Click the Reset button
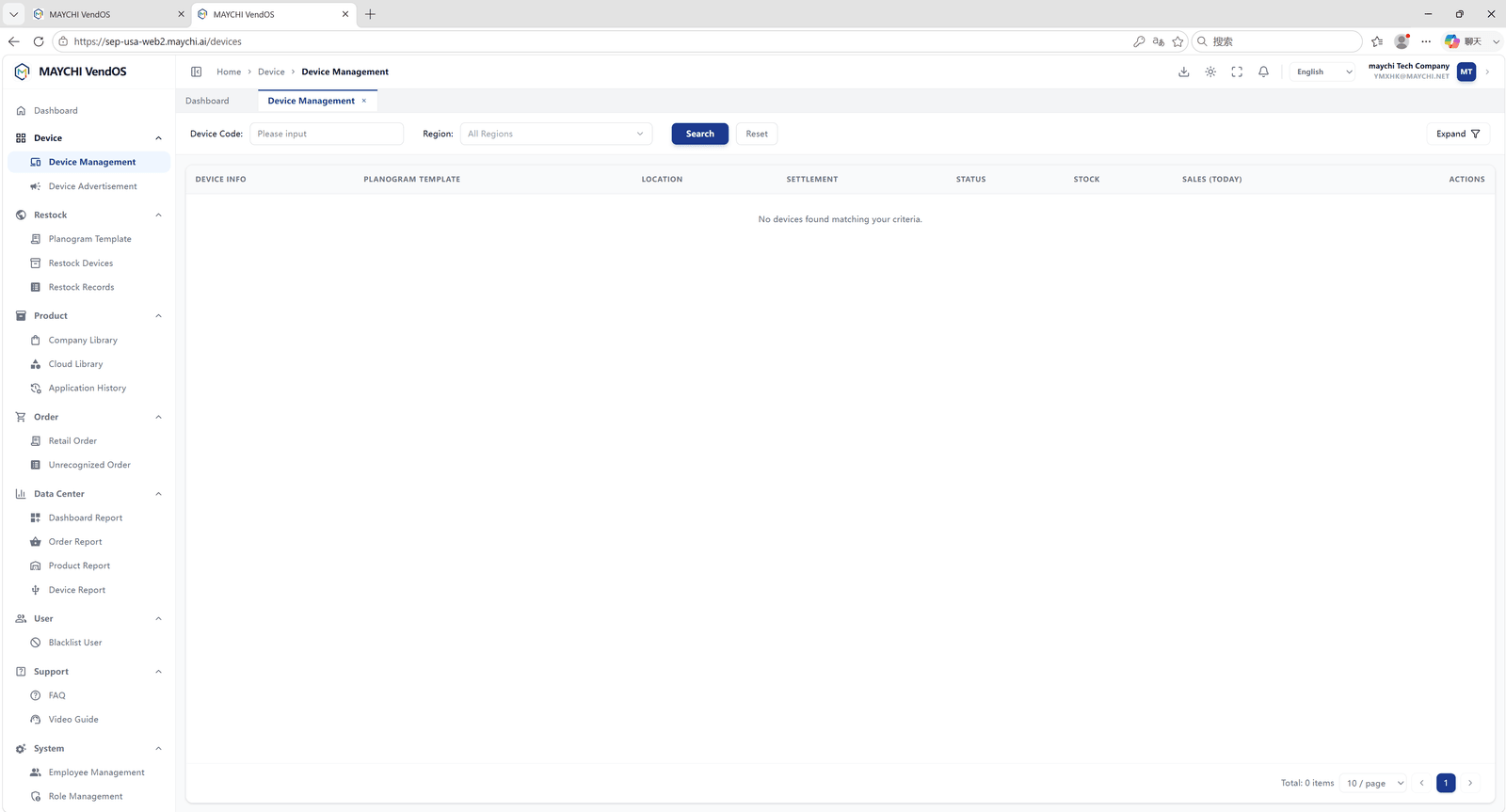Screen dimensions: 1506x812 pos(757,134)
